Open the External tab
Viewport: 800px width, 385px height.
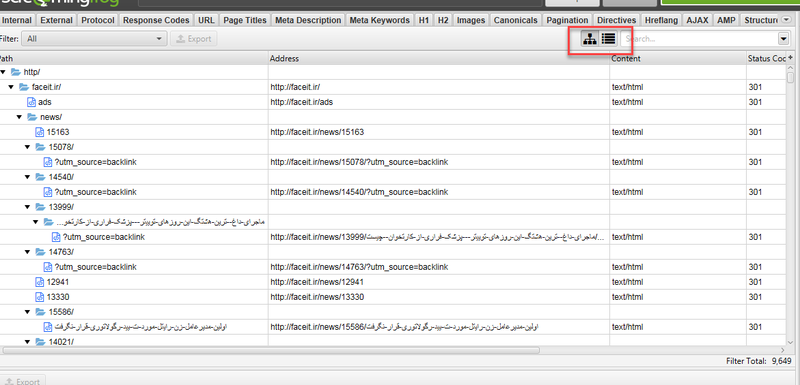(x=56, y=20)
